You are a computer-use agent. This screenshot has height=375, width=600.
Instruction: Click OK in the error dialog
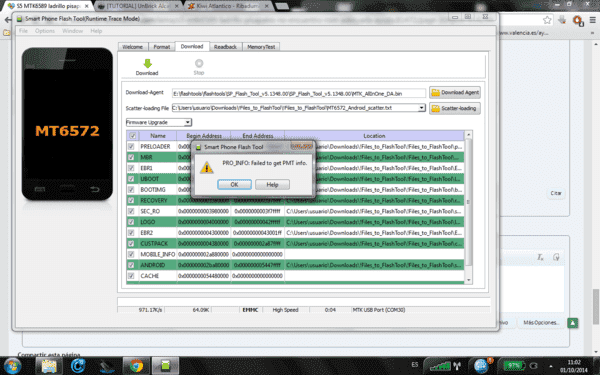point(234,184)
